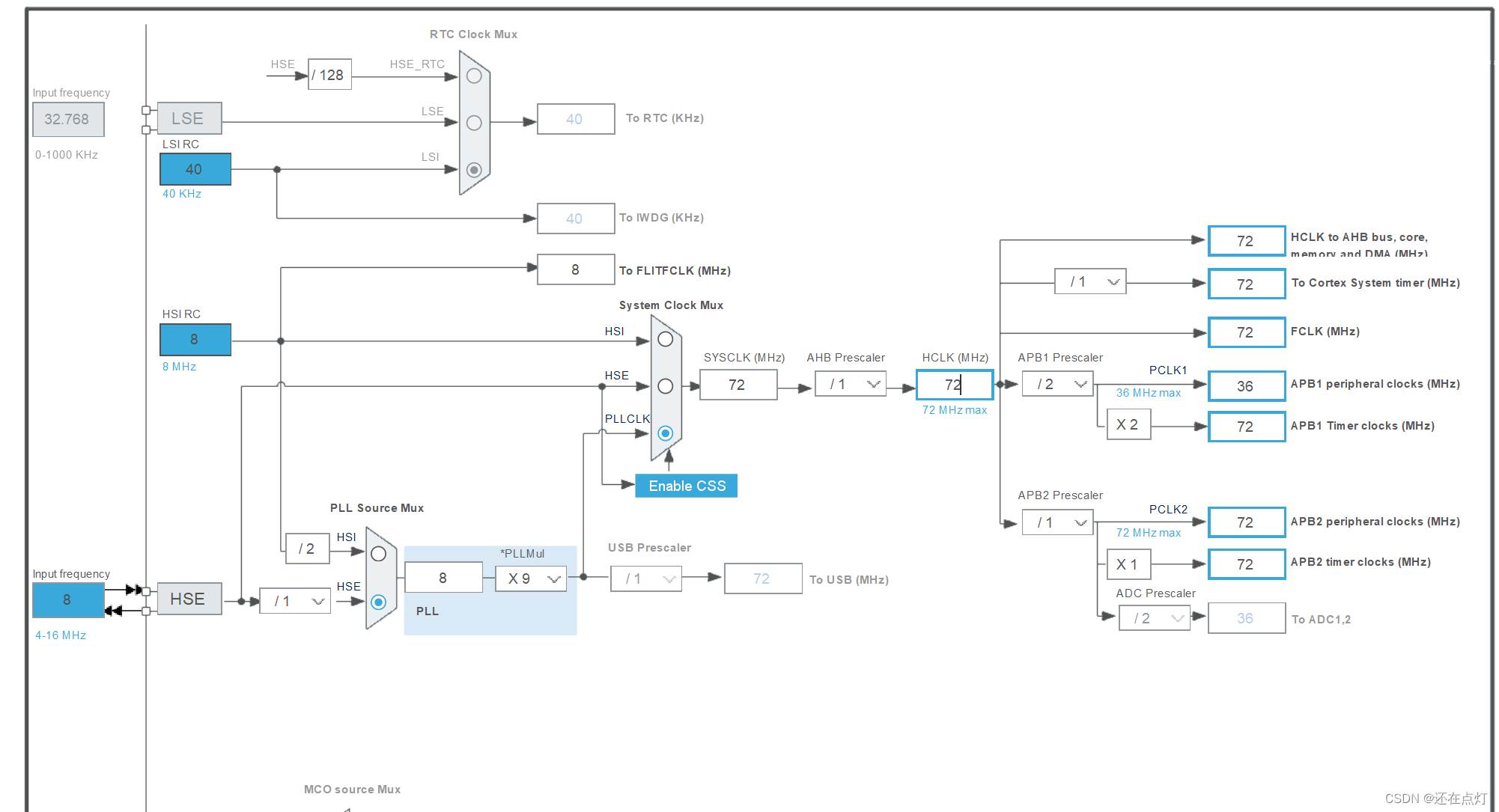The image size is (1499, 812).
Task: Select HSI in System Clock Mux
Action: pos(665,339)
